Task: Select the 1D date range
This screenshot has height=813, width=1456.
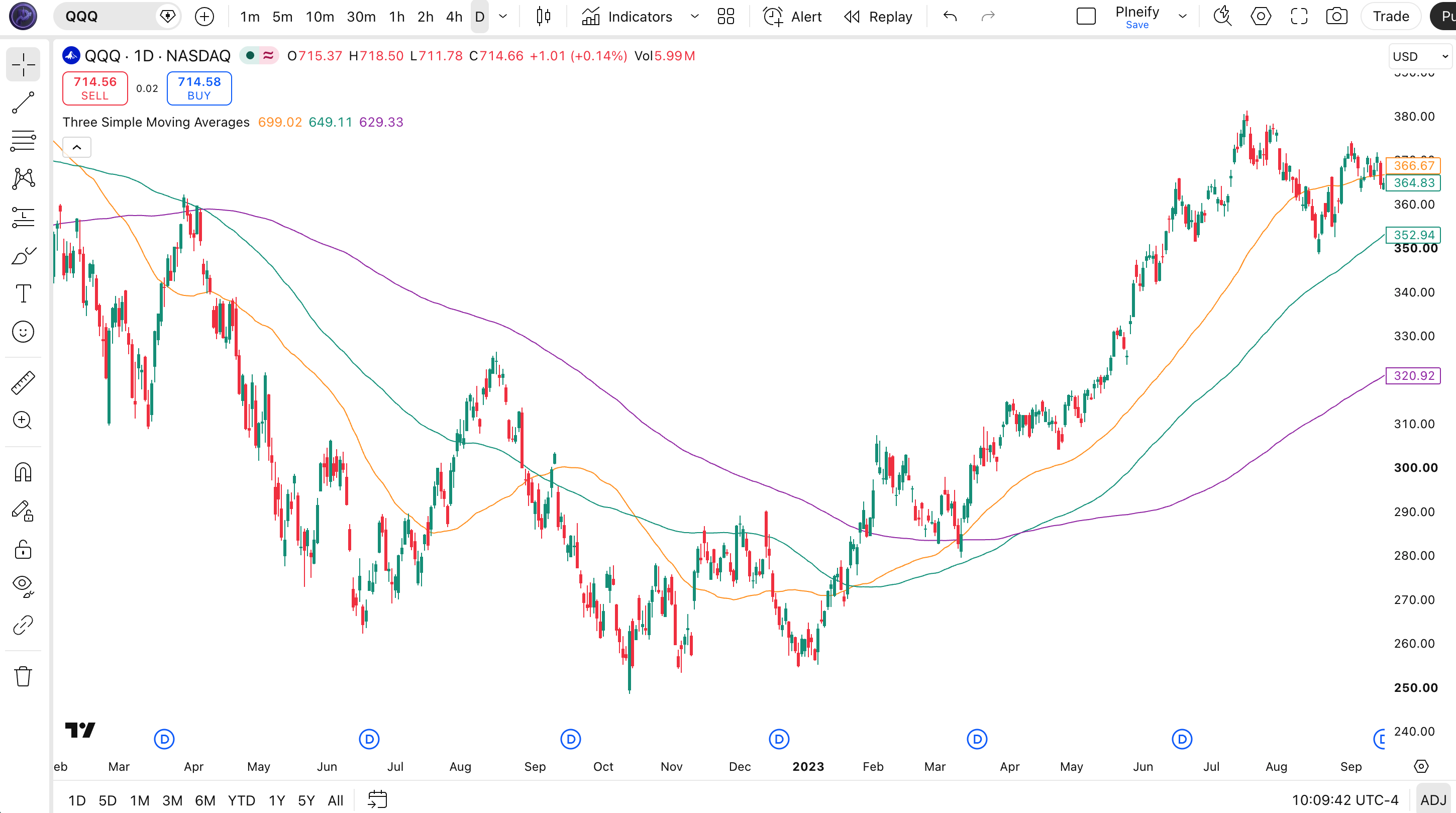Action: tap(77, 800)
